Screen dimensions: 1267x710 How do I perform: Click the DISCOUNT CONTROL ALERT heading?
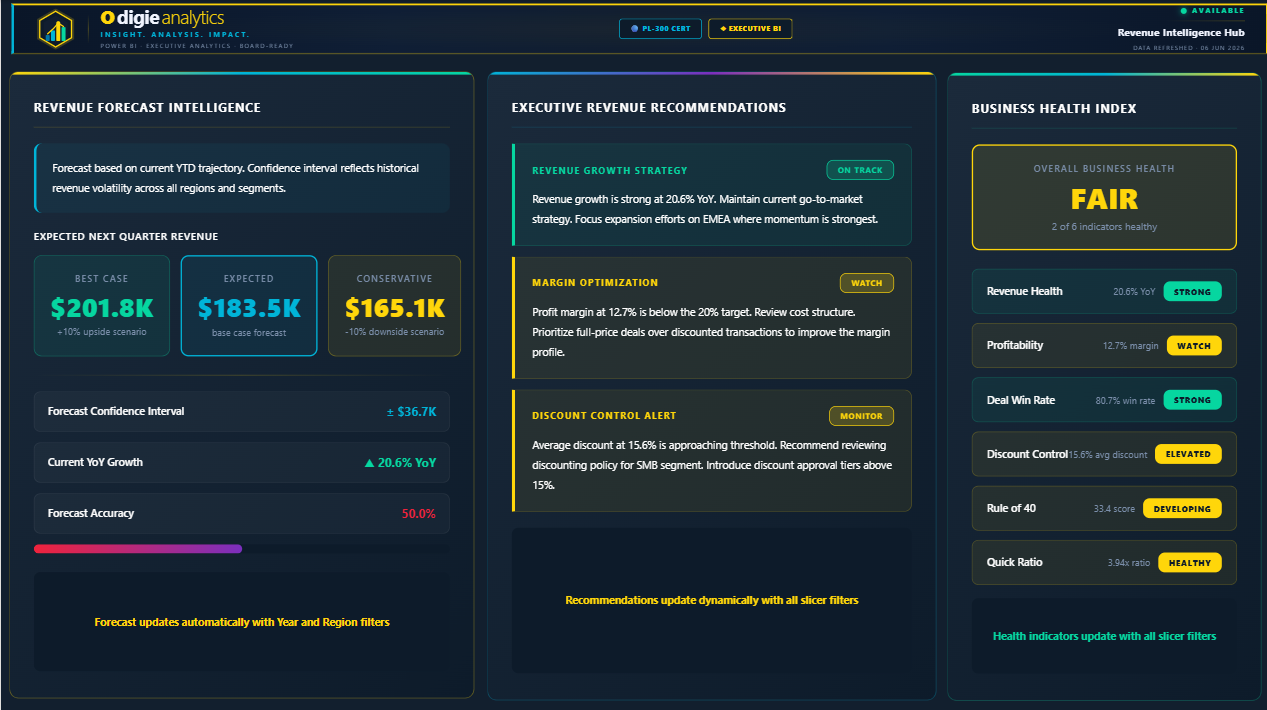pyautogui.click(x=604, y=416)
